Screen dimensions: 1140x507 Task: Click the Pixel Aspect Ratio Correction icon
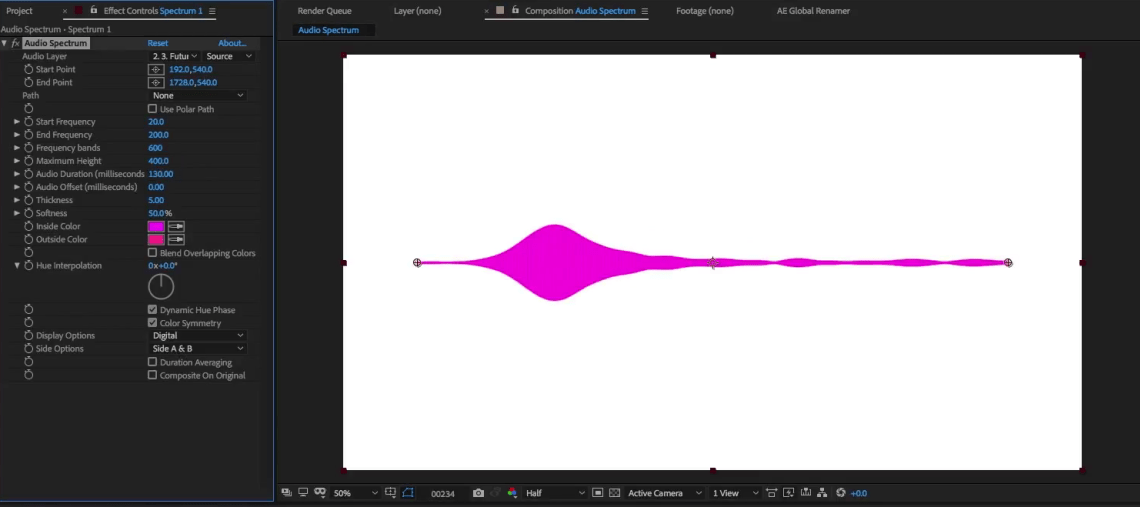click(771, 493)
